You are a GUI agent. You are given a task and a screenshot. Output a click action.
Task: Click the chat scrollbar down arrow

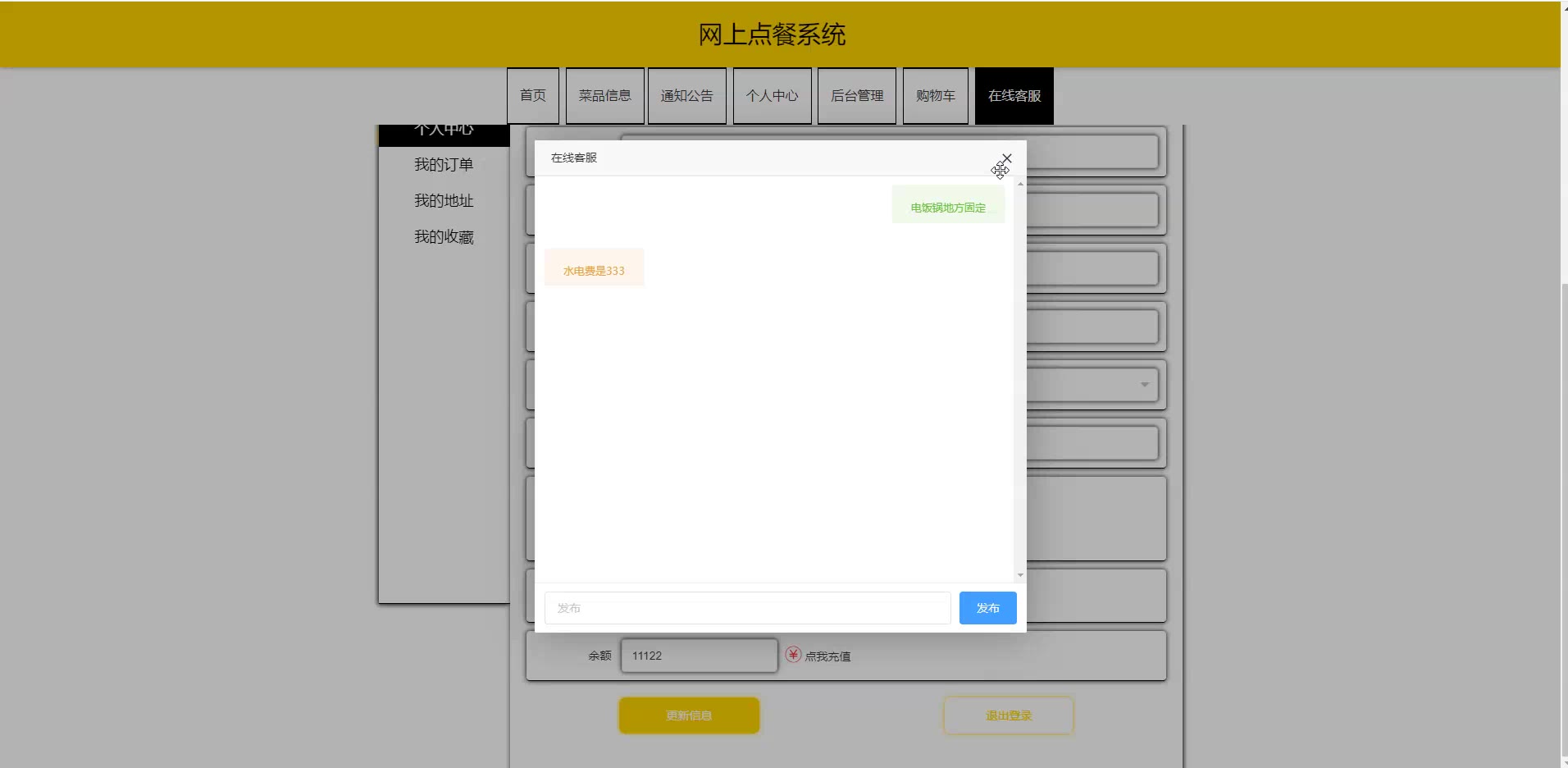point(1020,575)
